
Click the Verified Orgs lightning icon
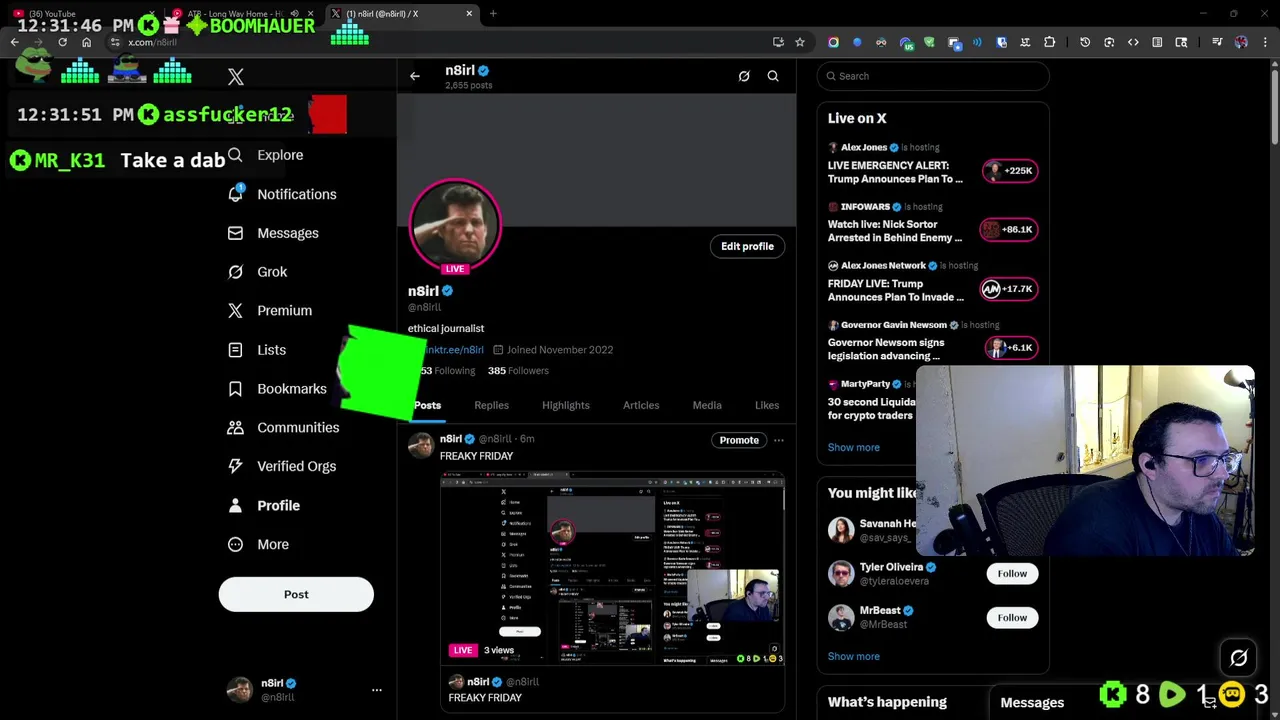[x=235, y=466]
